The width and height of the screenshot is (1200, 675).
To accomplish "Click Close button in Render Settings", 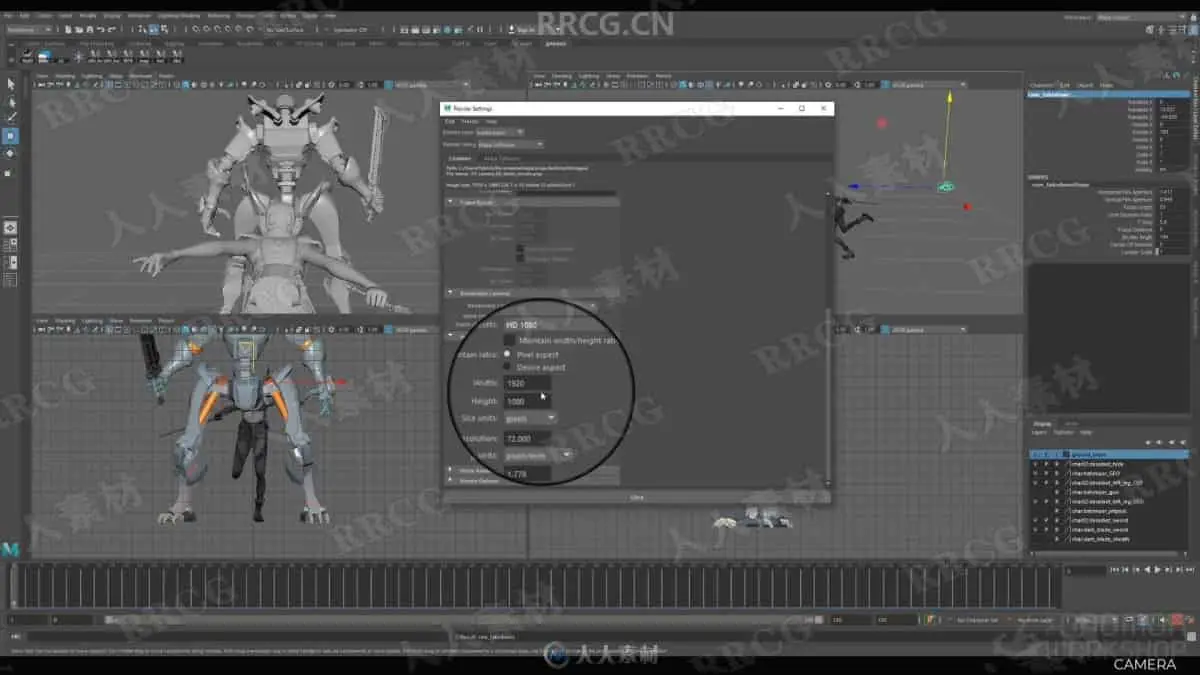I will 636,497.
